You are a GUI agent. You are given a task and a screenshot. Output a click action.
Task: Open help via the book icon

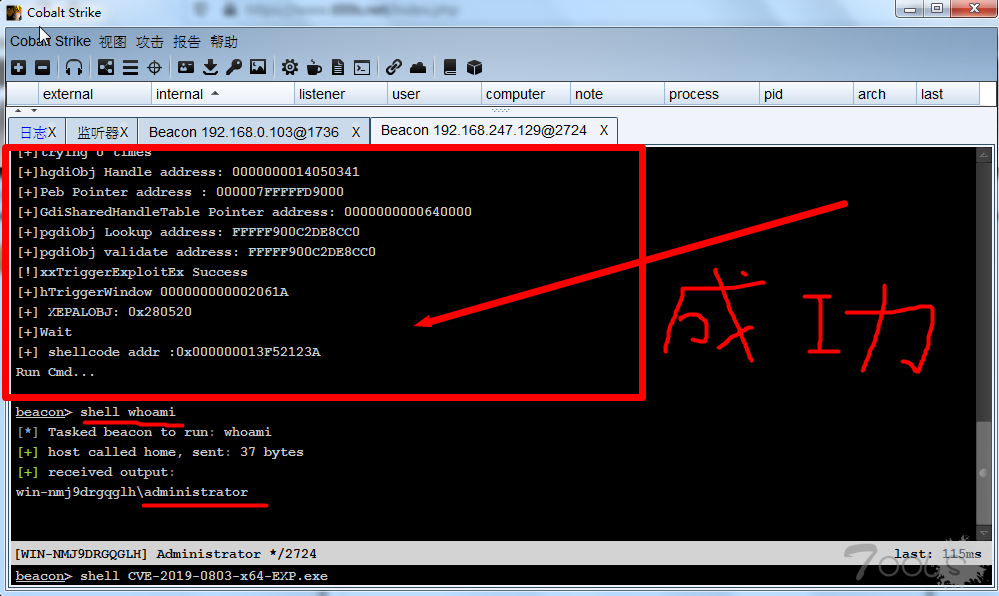point(450,68)
